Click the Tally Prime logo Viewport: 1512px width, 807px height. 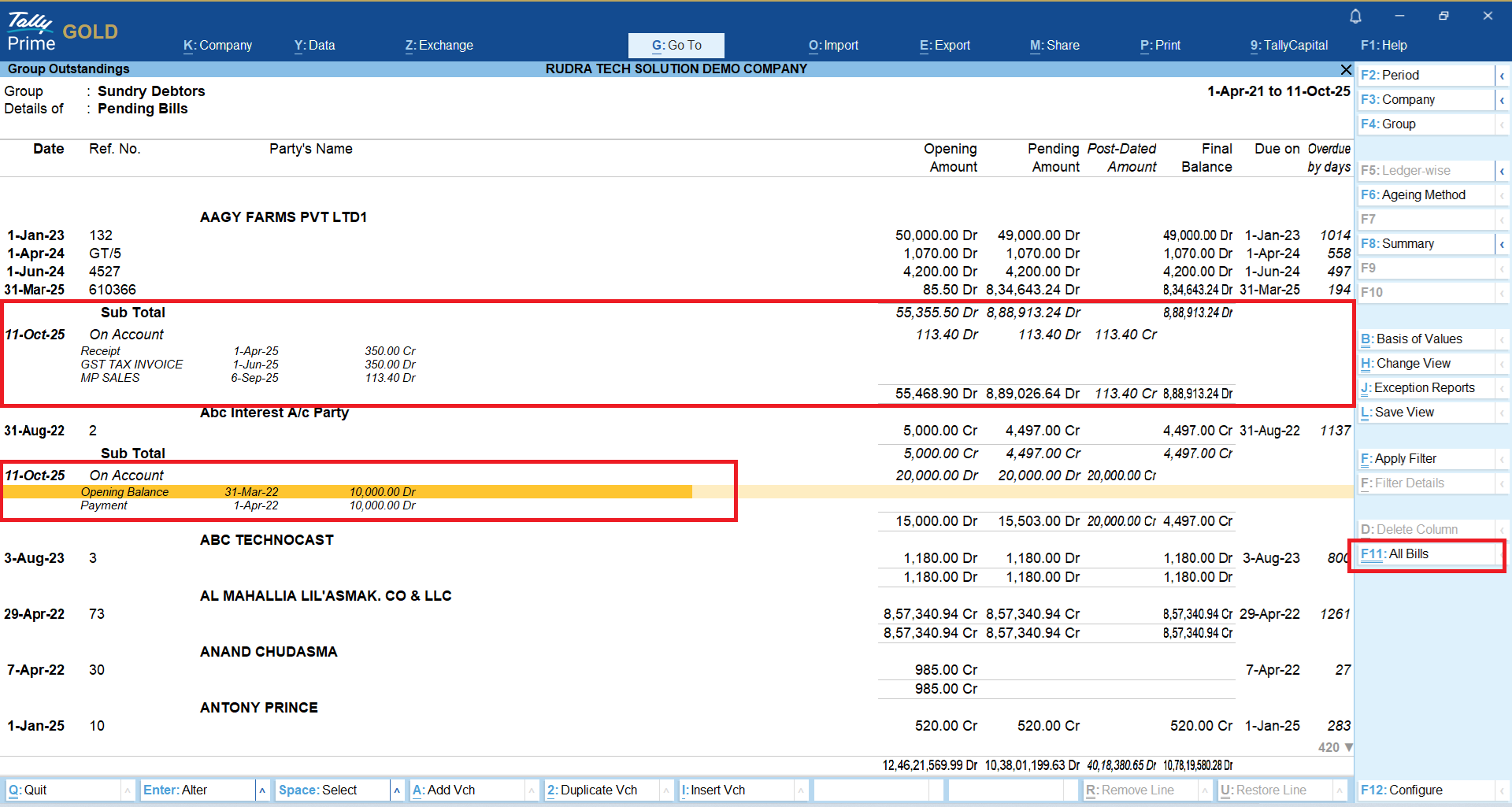(x=31, y=31)
